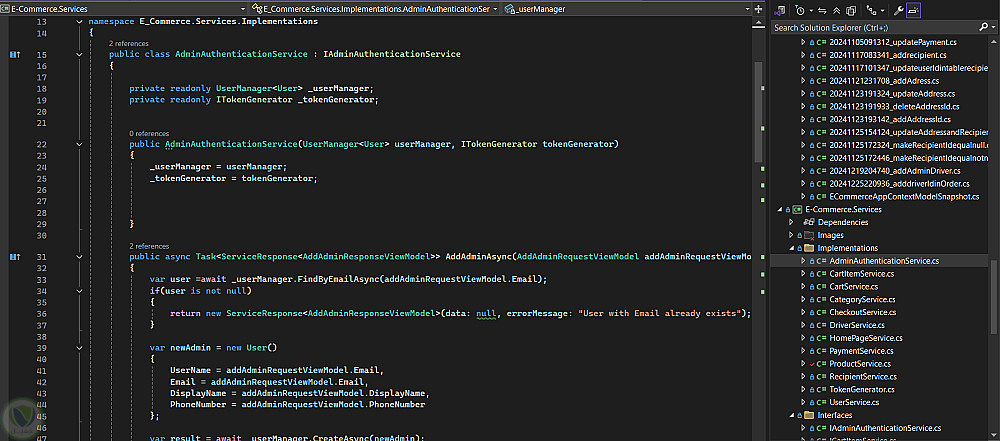Select ECommerceAppContextModelSnapshot.cs file

point(904,197)
